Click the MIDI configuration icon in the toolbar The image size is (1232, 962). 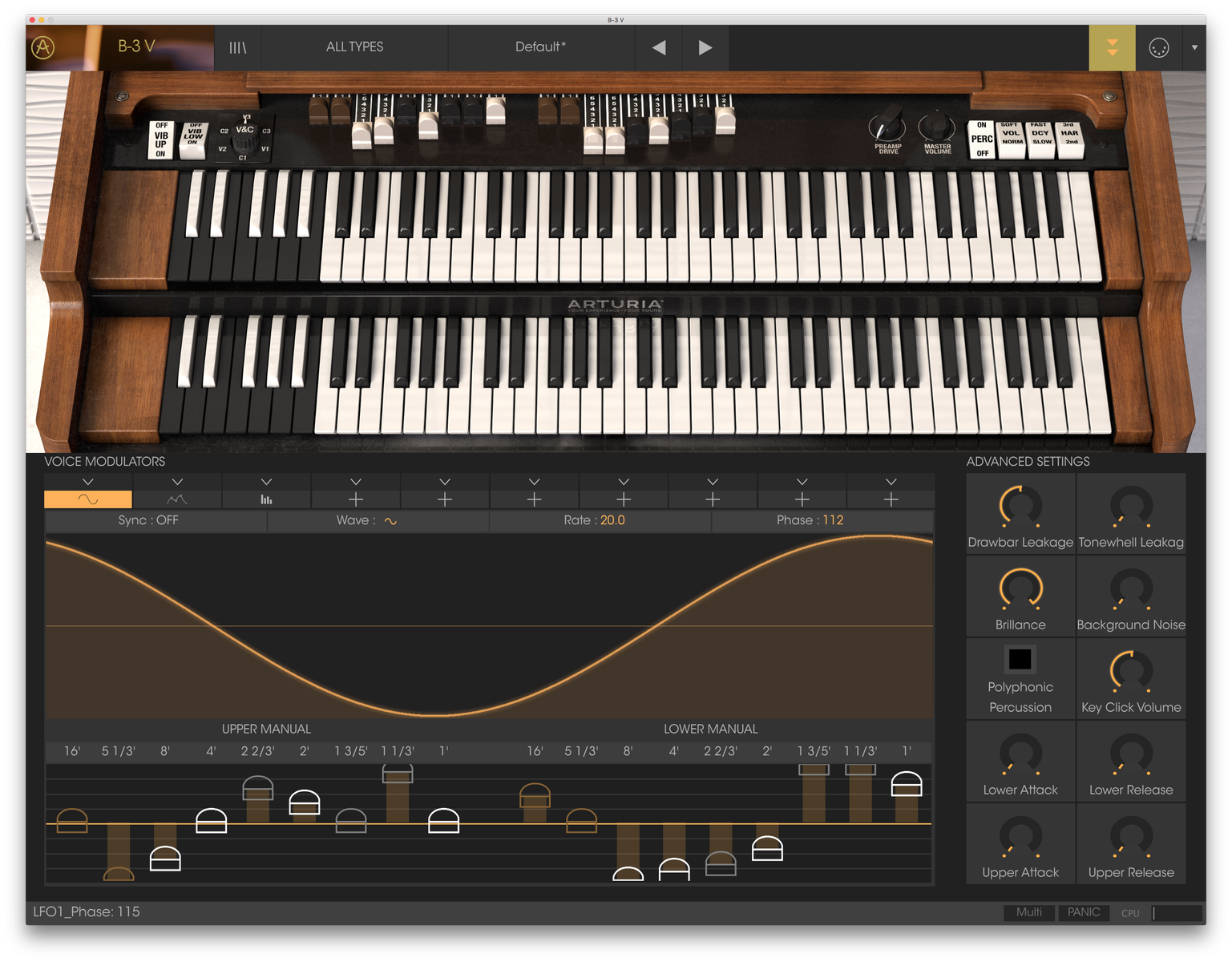(1157, 46)
